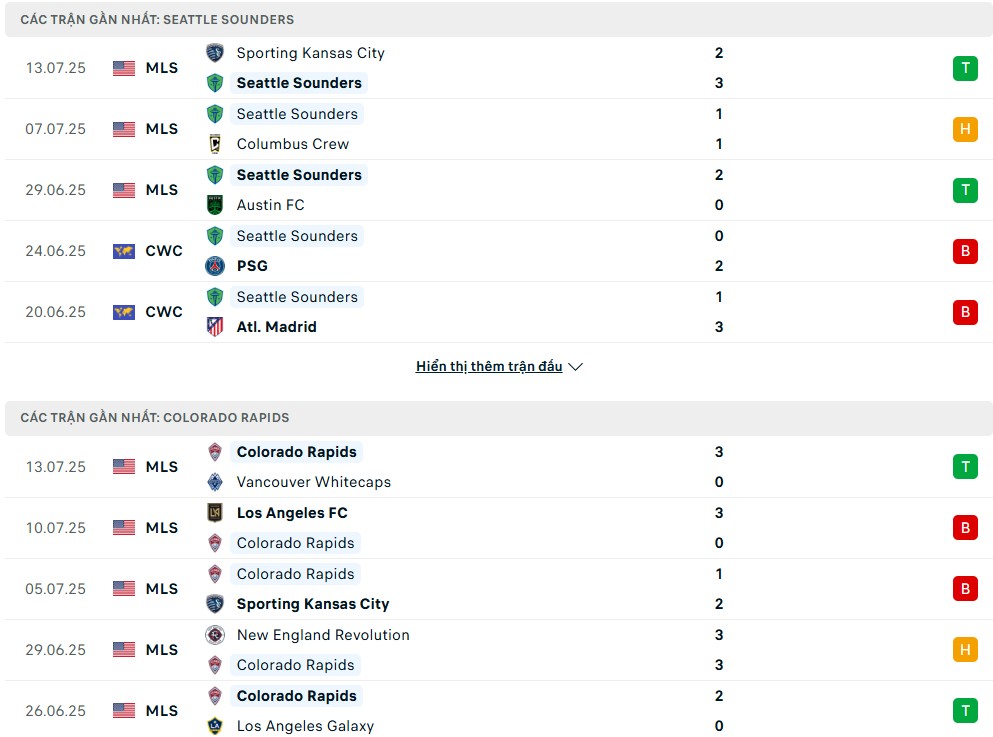Select the orange H badge for New England Revolution match

click(x=965, y=650)
